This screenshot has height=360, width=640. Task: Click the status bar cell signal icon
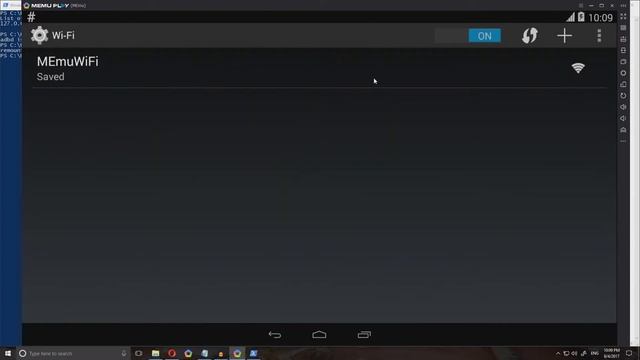click(x=570, y=17)
